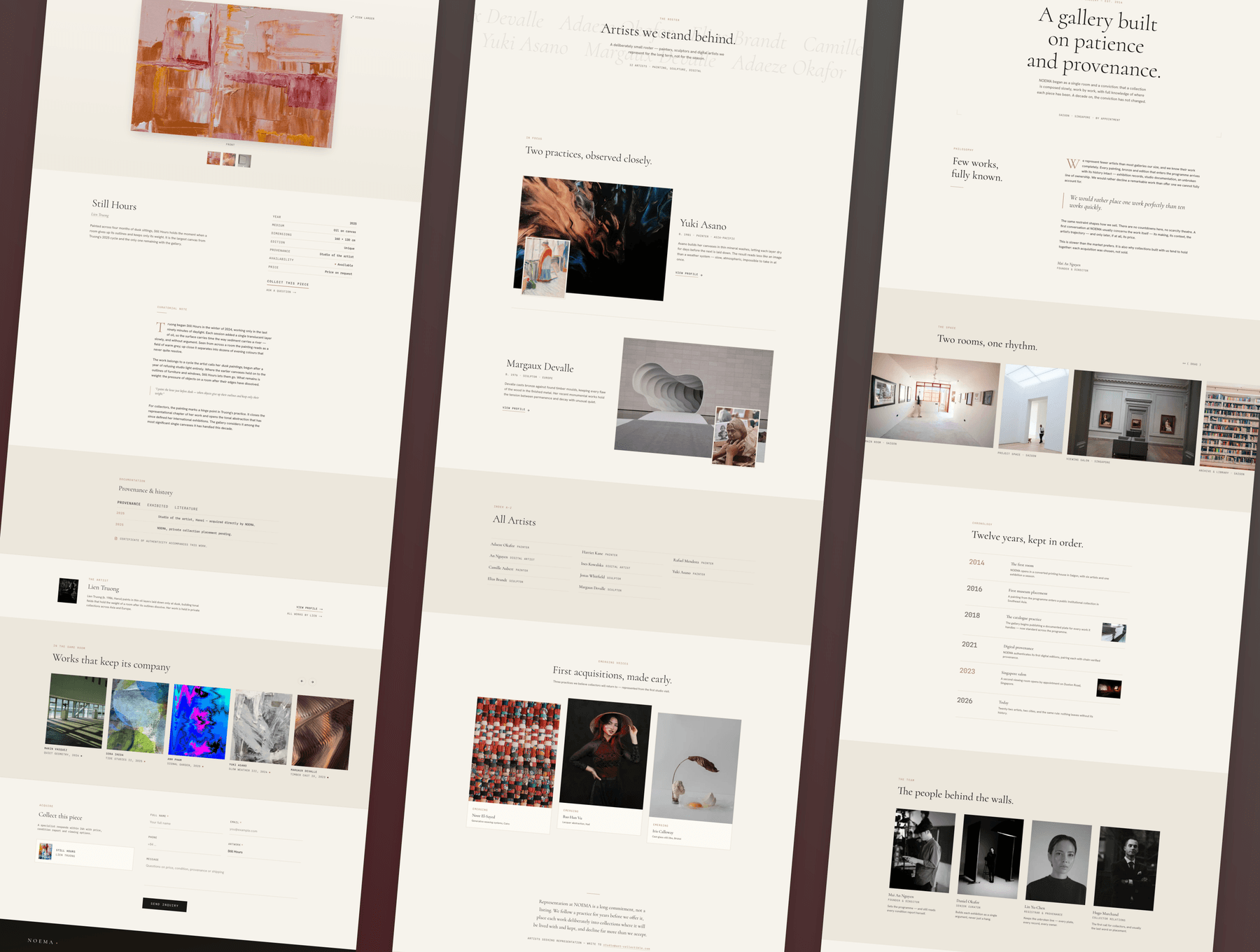Open All Works by Lien link
Image resolution: width=1260 pixels, height=952 pixels.
[304, 615]
